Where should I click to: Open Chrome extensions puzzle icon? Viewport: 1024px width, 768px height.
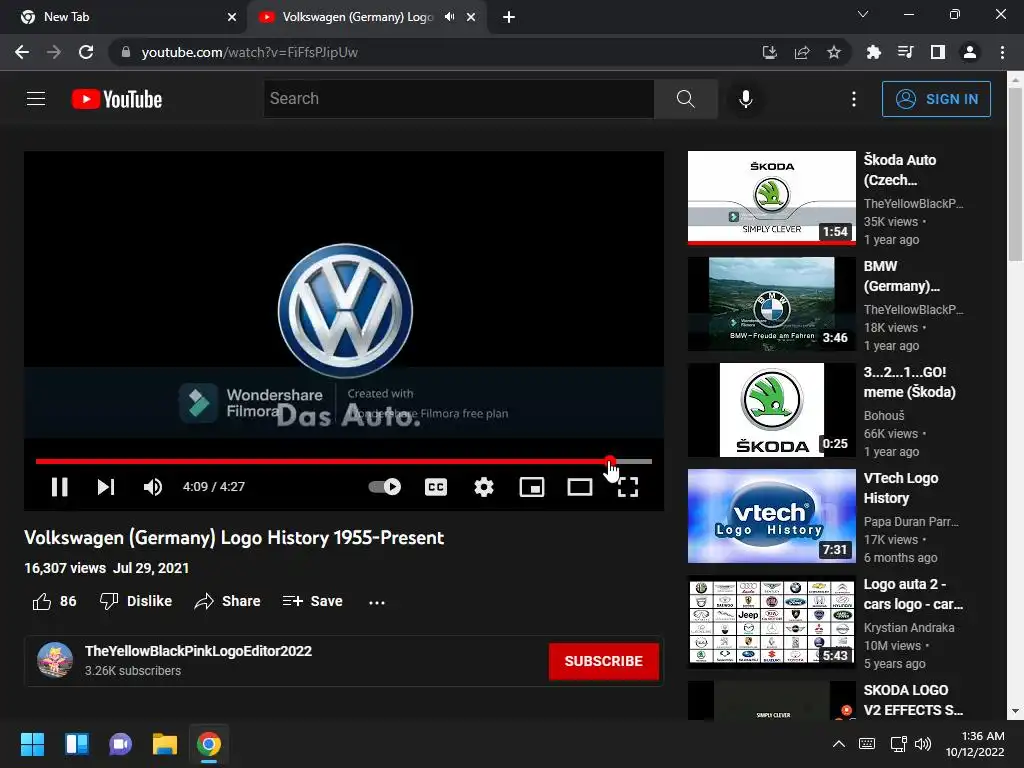pos(873,52)
